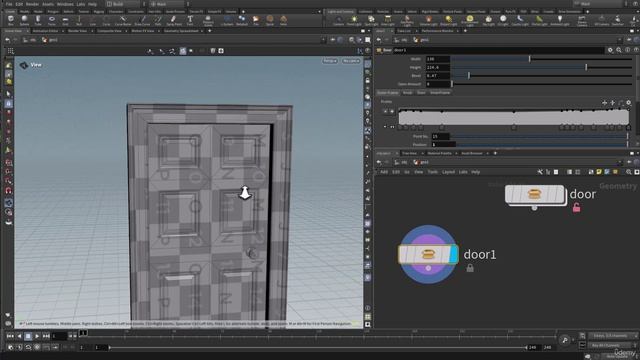Screen dimensions: 640x360
Task: Open the Persp viewport menu
Action: (x=330, y=61)
